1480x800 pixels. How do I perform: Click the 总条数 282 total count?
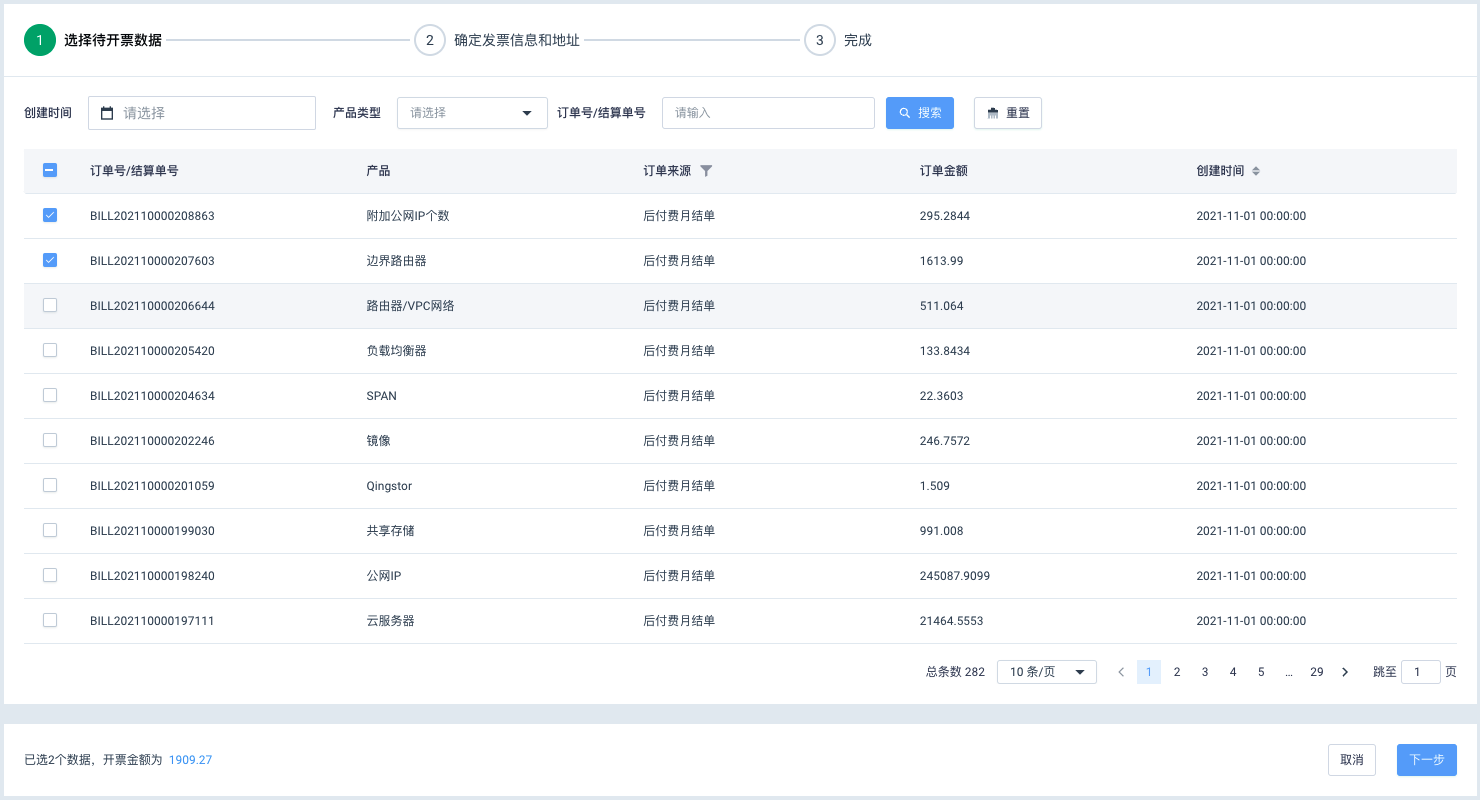click(x=956, y=672)
